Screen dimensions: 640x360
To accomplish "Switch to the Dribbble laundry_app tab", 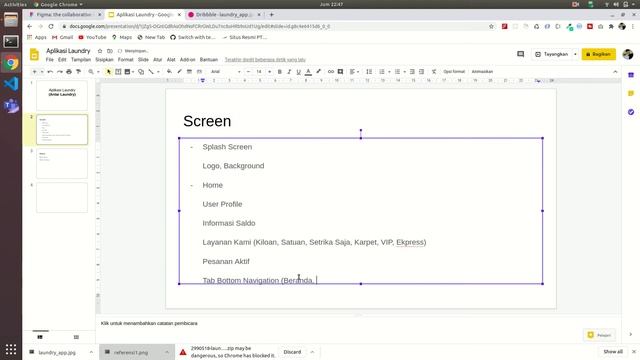I will point(223,15).
